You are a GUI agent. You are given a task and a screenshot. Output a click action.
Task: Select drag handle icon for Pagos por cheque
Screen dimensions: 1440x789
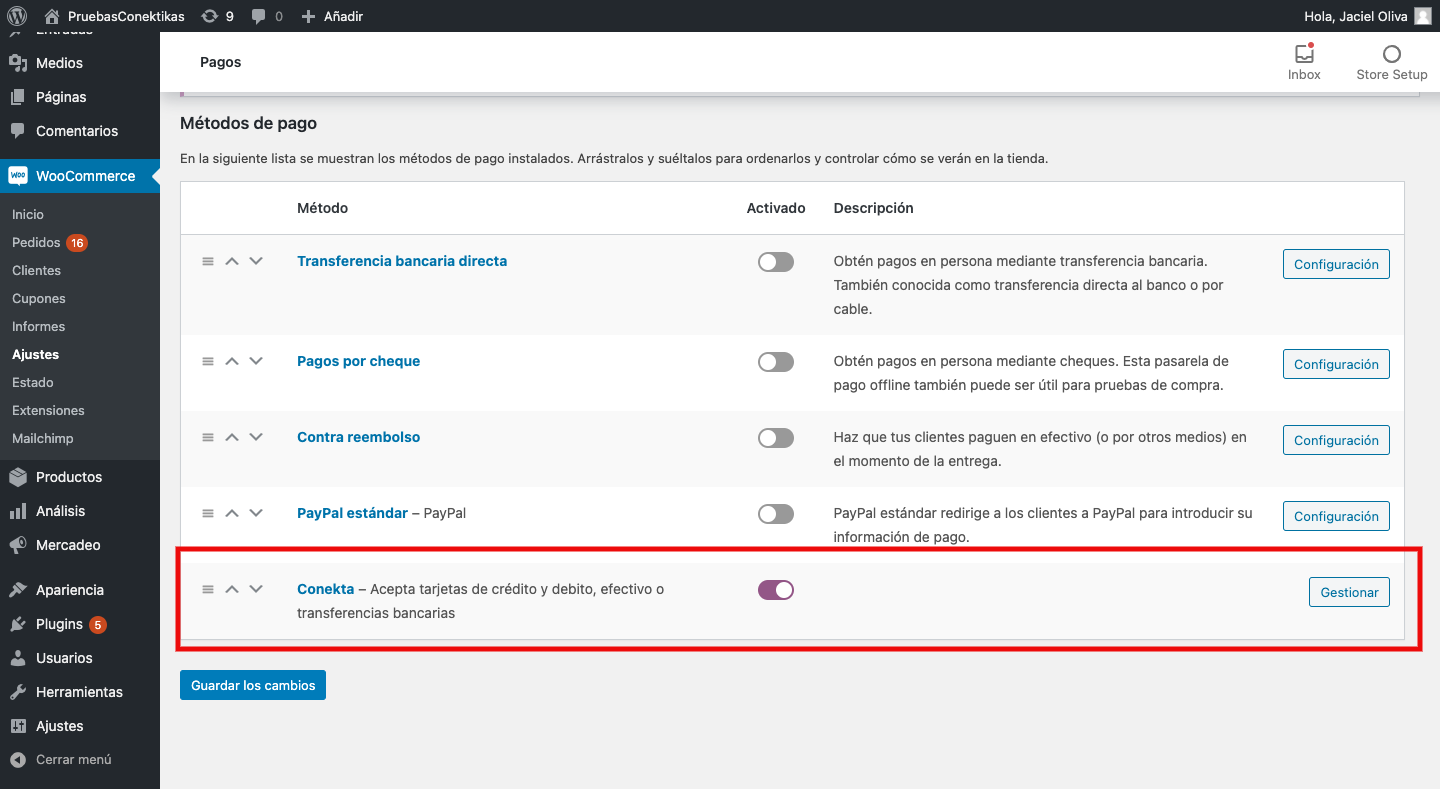point(208,361)
